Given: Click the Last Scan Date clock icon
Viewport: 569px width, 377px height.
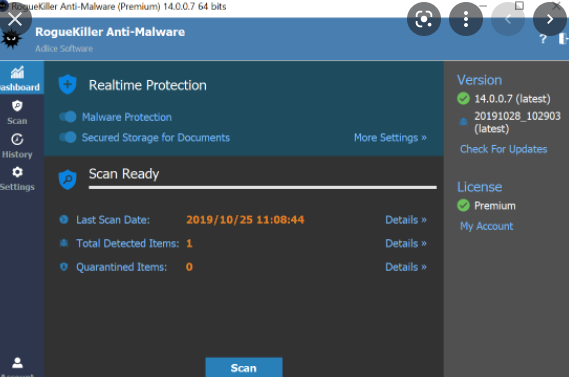Looking at the screenshot, I should point(64,220).
